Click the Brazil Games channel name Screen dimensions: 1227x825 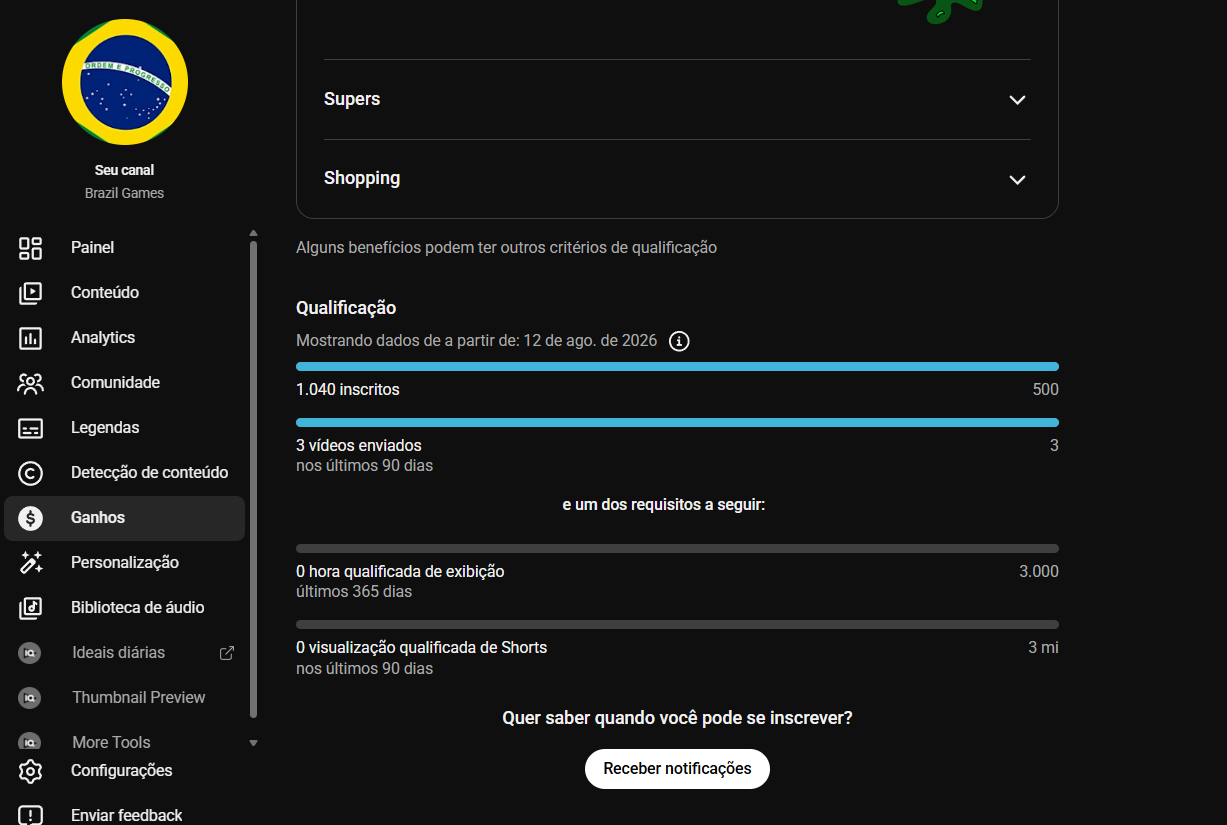tap(124, 193)
